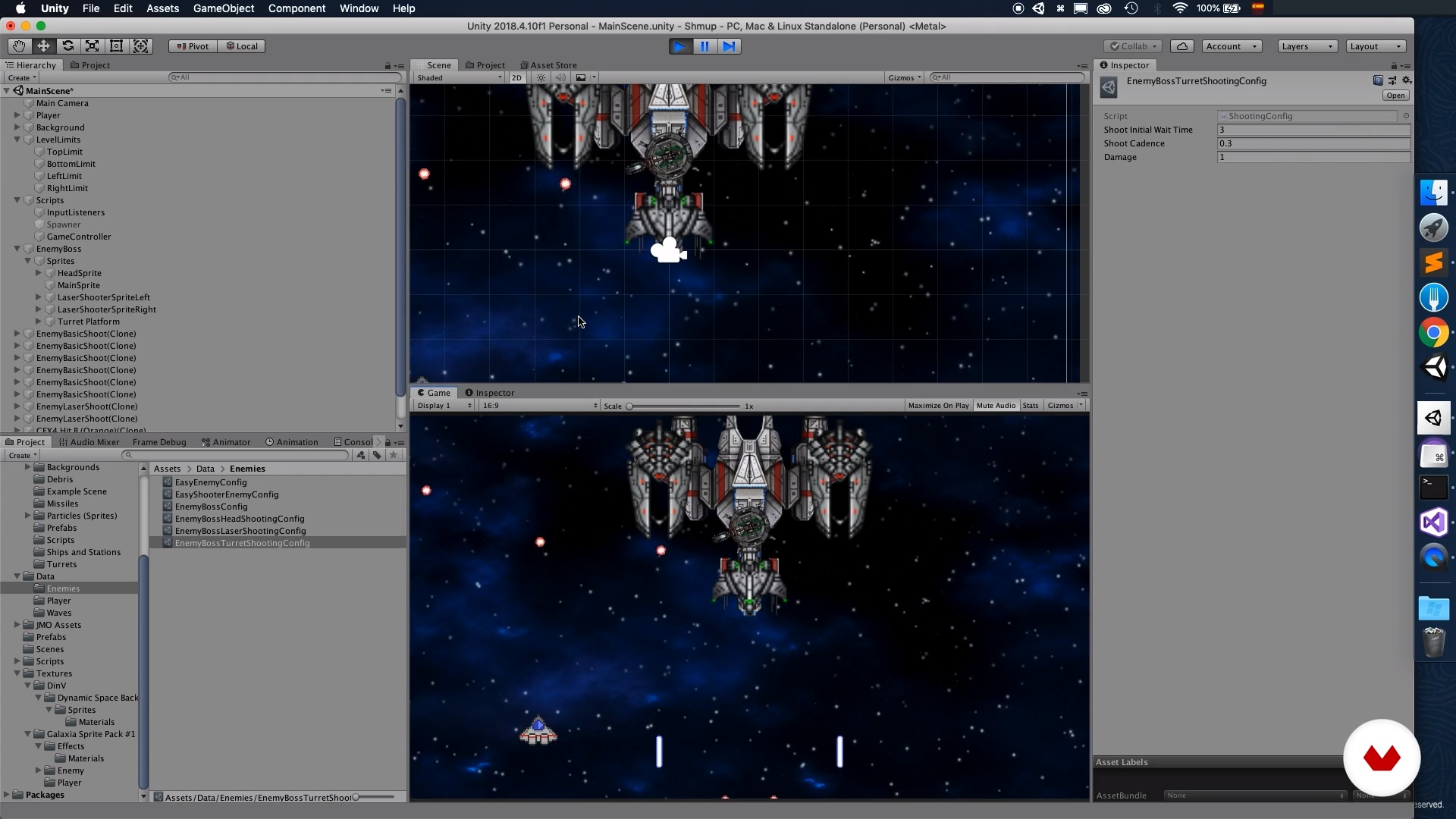
Task: Open the Layout dropdown
Action: pos(1376,46)
